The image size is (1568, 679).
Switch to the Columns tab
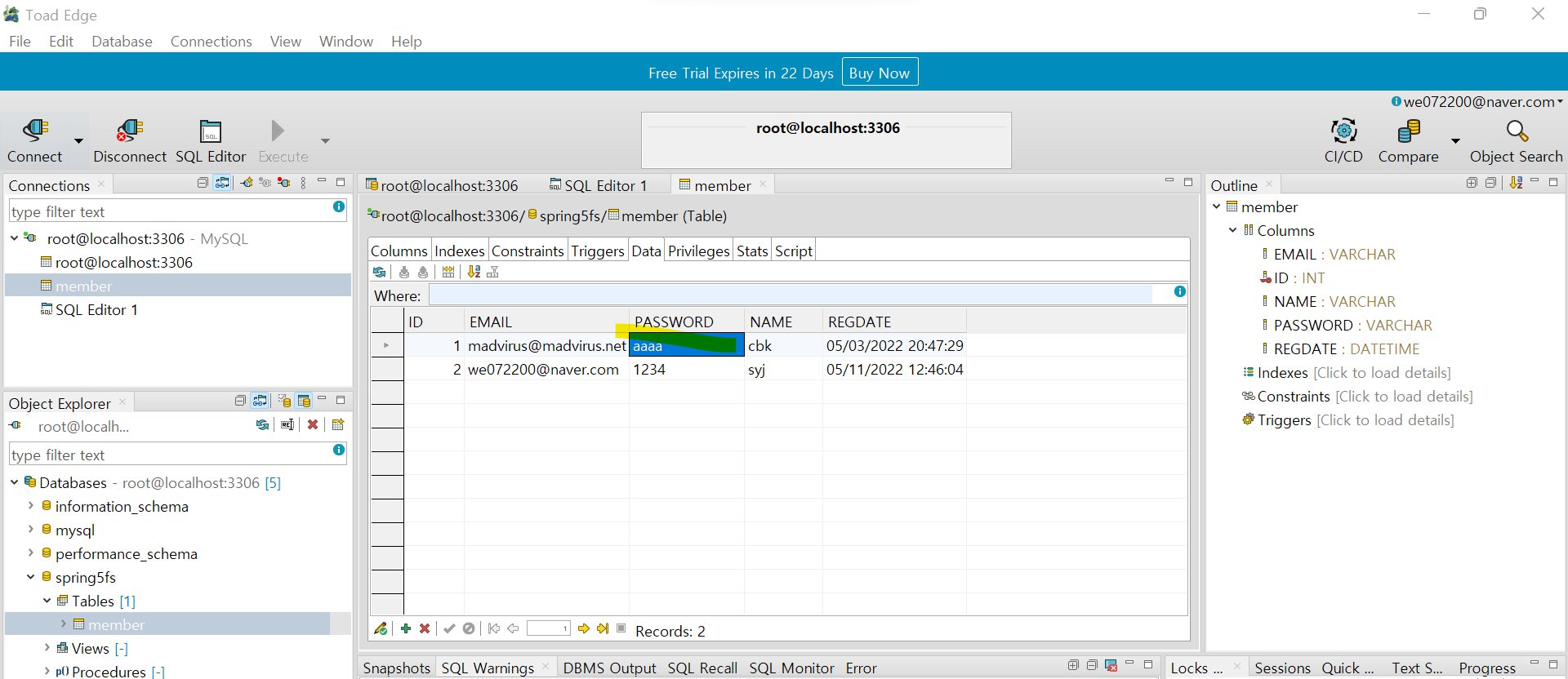(x=399, y=251)
